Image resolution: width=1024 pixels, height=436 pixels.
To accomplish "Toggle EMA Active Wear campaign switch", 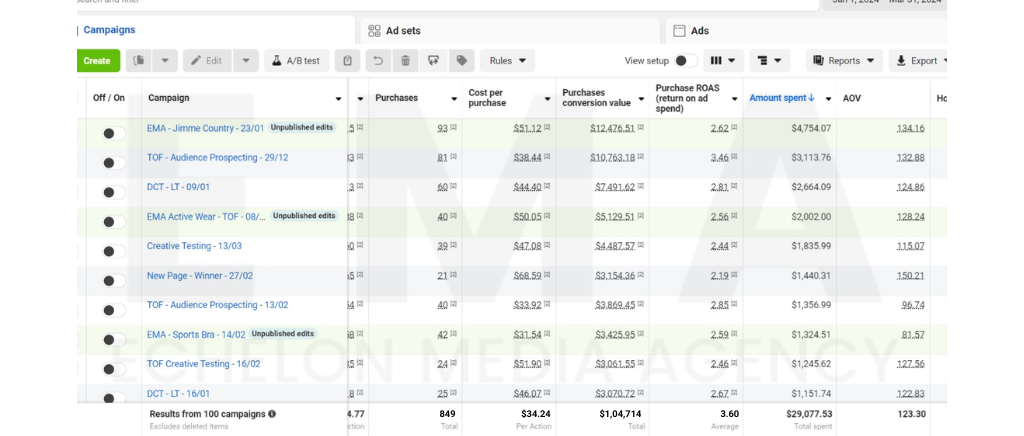I will click(114, 222).
